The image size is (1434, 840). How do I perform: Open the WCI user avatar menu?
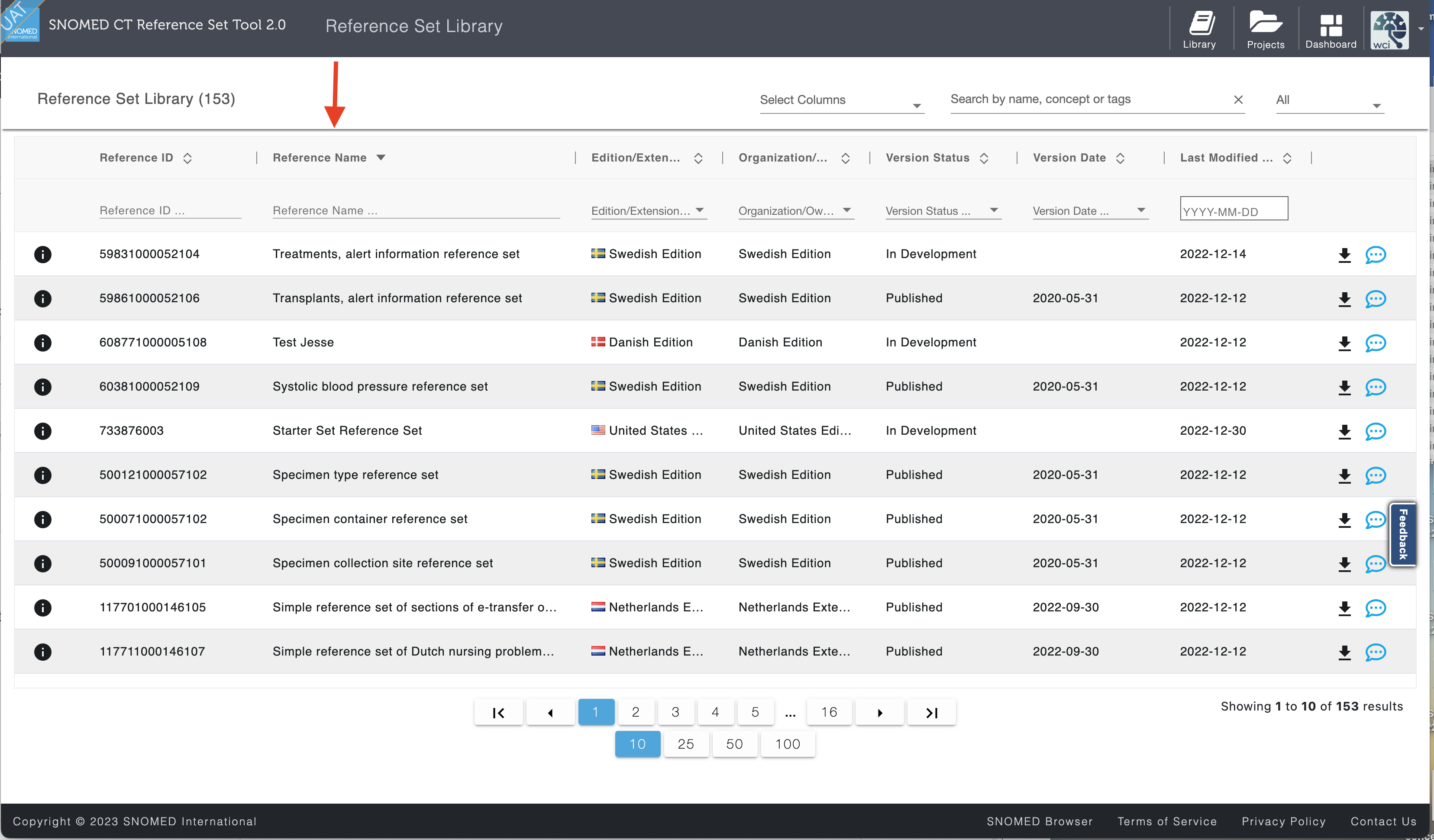(1389, 30)
